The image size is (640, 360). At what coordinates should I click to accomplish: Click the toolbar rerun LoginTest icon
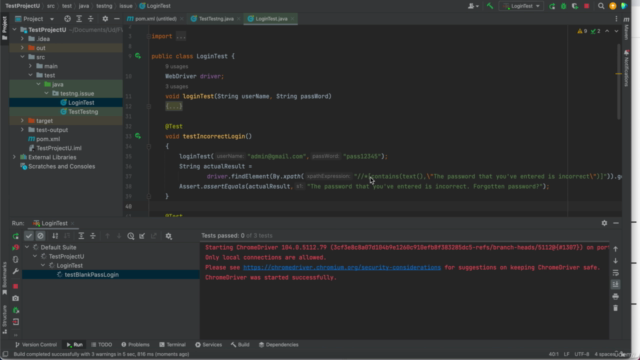[x=552, y=6]
